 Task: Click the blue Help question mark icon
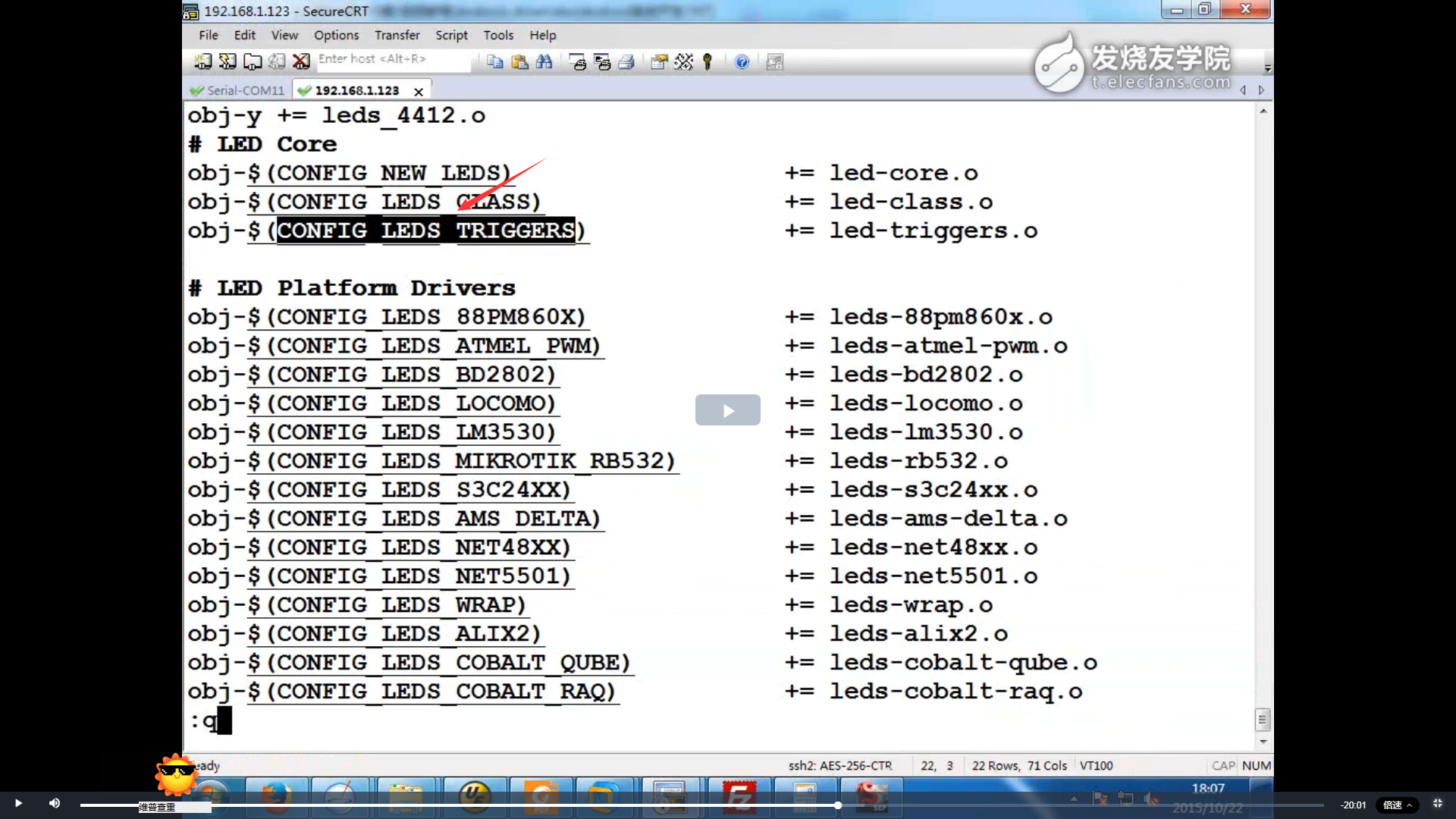[742, 61]
